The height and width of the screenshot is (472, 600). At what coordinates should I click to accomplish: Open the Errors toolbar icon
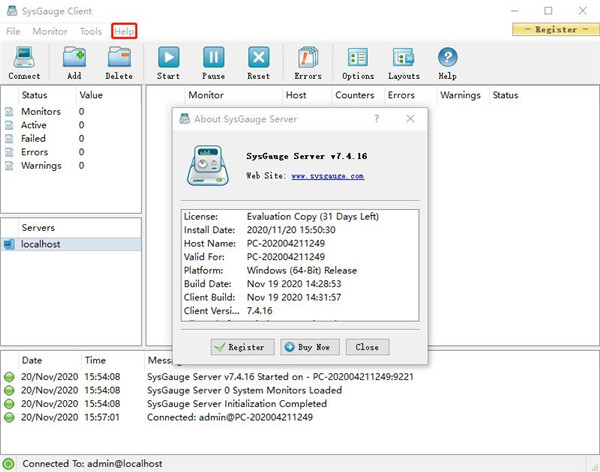coord(308,62)
